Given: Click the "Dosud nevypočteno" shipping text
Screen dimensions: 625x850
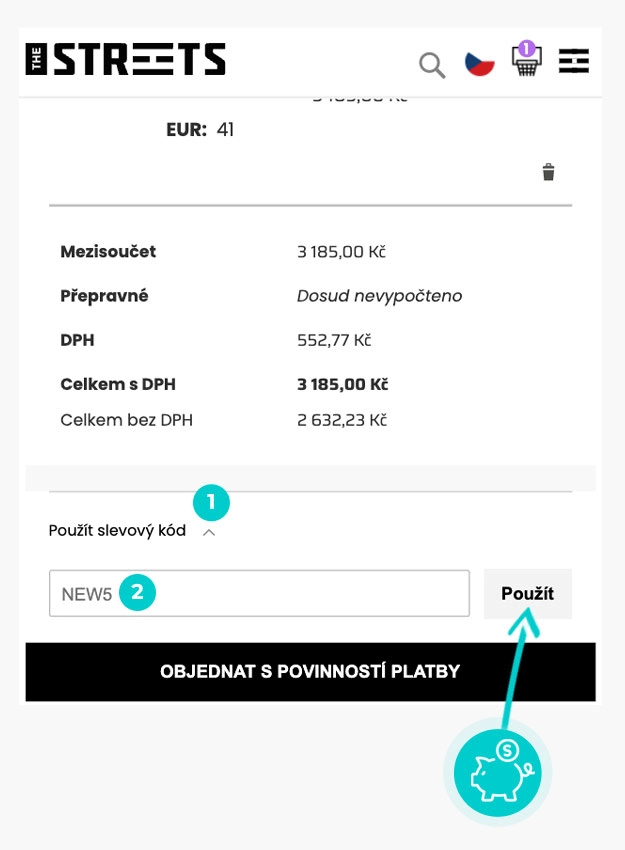Looking at the screenshot, I should pos(379,296).
